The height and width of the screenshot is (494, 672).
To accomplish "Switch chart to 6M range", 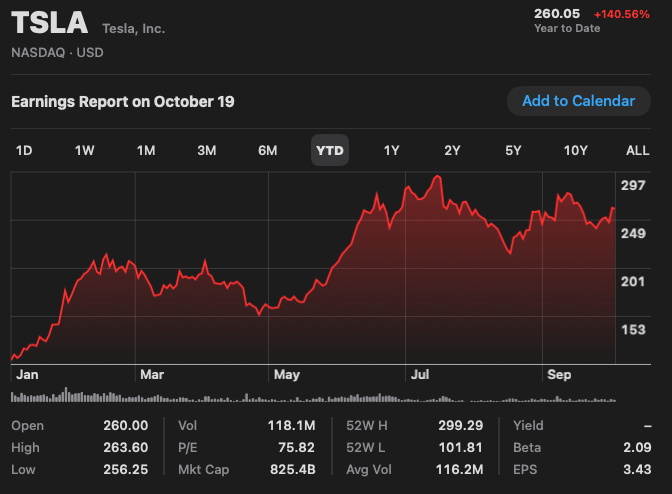I will click(x=267, y=150).
